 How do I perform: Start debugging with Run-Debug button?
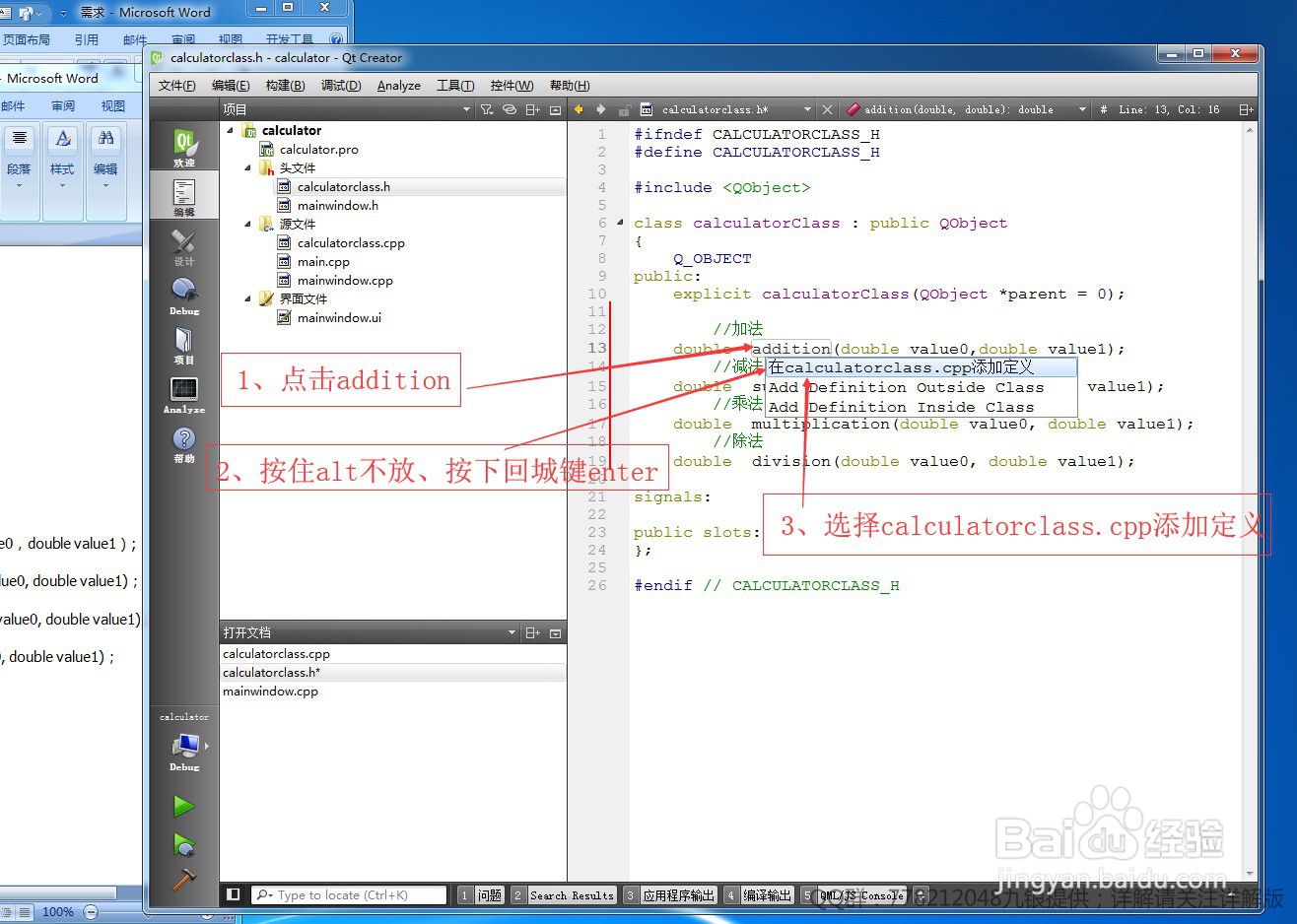(x=184, y=844)
